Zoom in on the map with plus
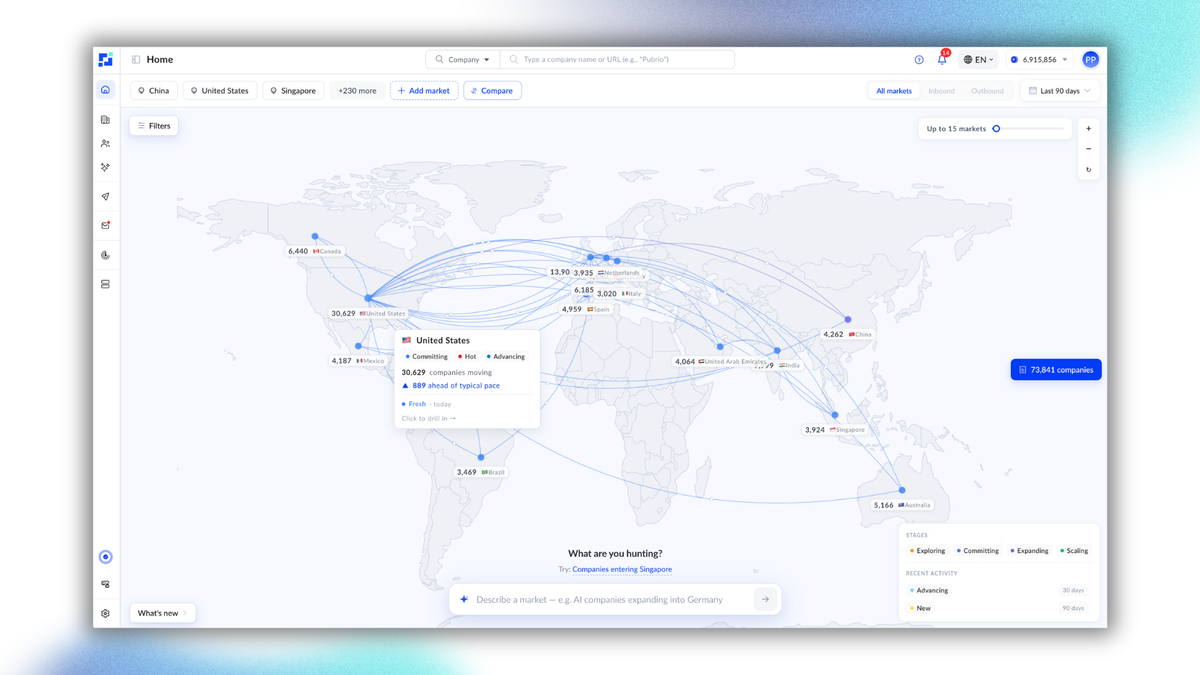Viewport: 1200px width, 675px height. click(x=1089, y=129)
